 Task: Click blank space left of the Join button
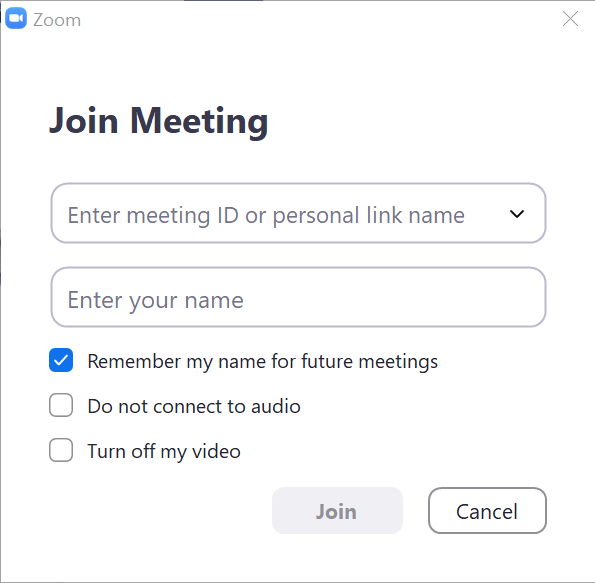pyautogui.click(x=159, y=511)
